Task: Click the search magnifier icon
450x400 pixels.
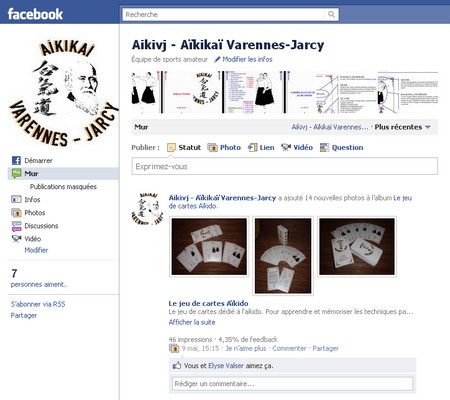Action: pyautogui.click(x=331, y=14)
